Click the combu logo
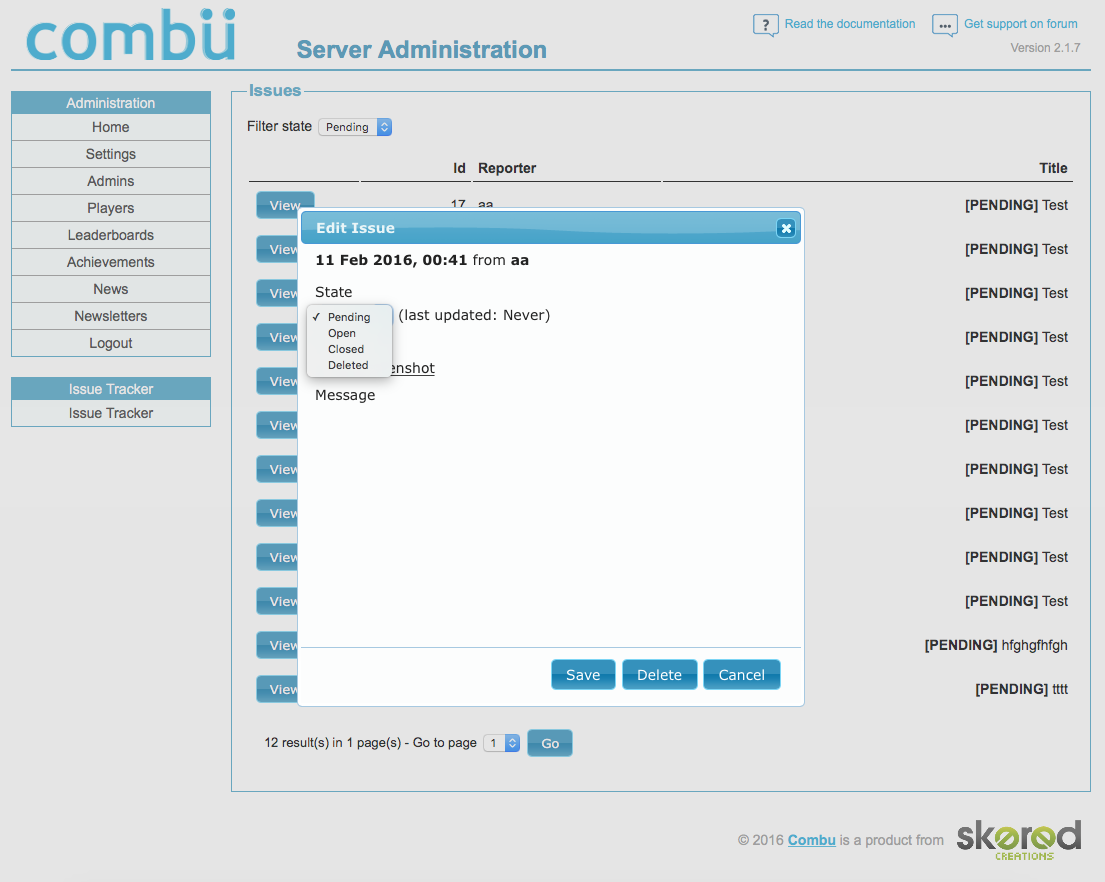Image resolution: width=1105 pixels, height=882 pixels. [130, 35]
